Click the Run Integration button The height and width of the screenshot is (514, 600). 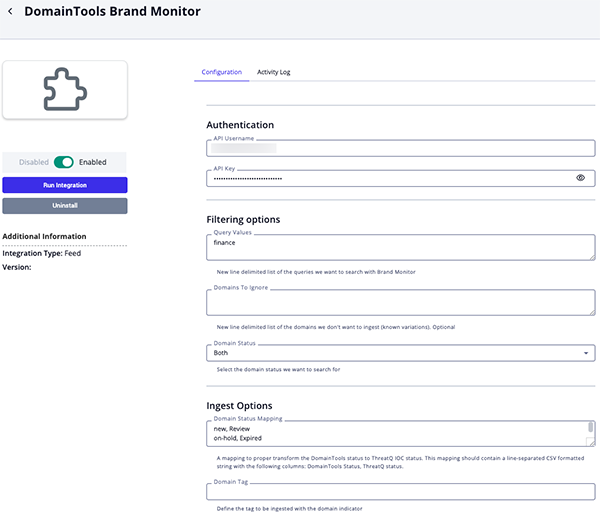(x=65, y=185)
